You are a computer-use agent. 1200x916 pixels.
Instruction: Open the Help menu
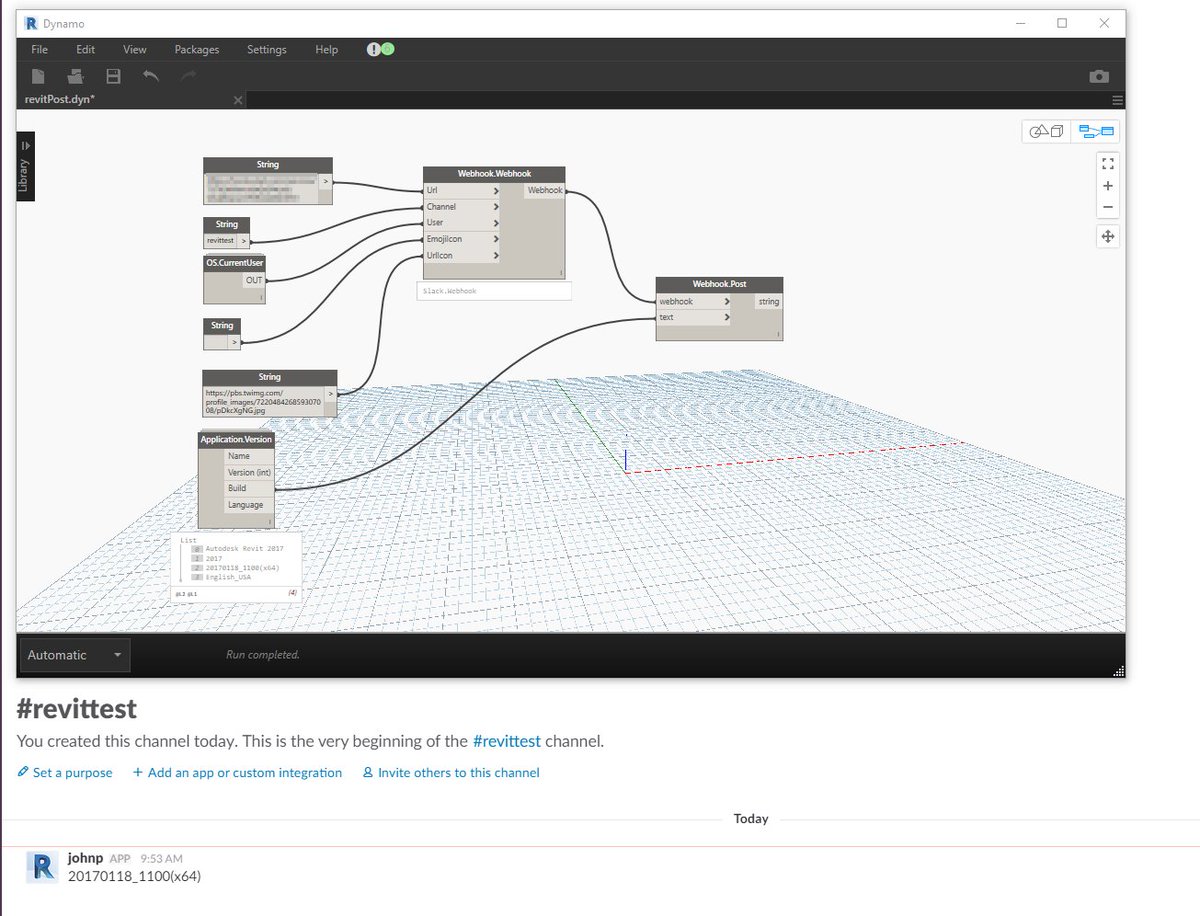(x=327, y=49)
